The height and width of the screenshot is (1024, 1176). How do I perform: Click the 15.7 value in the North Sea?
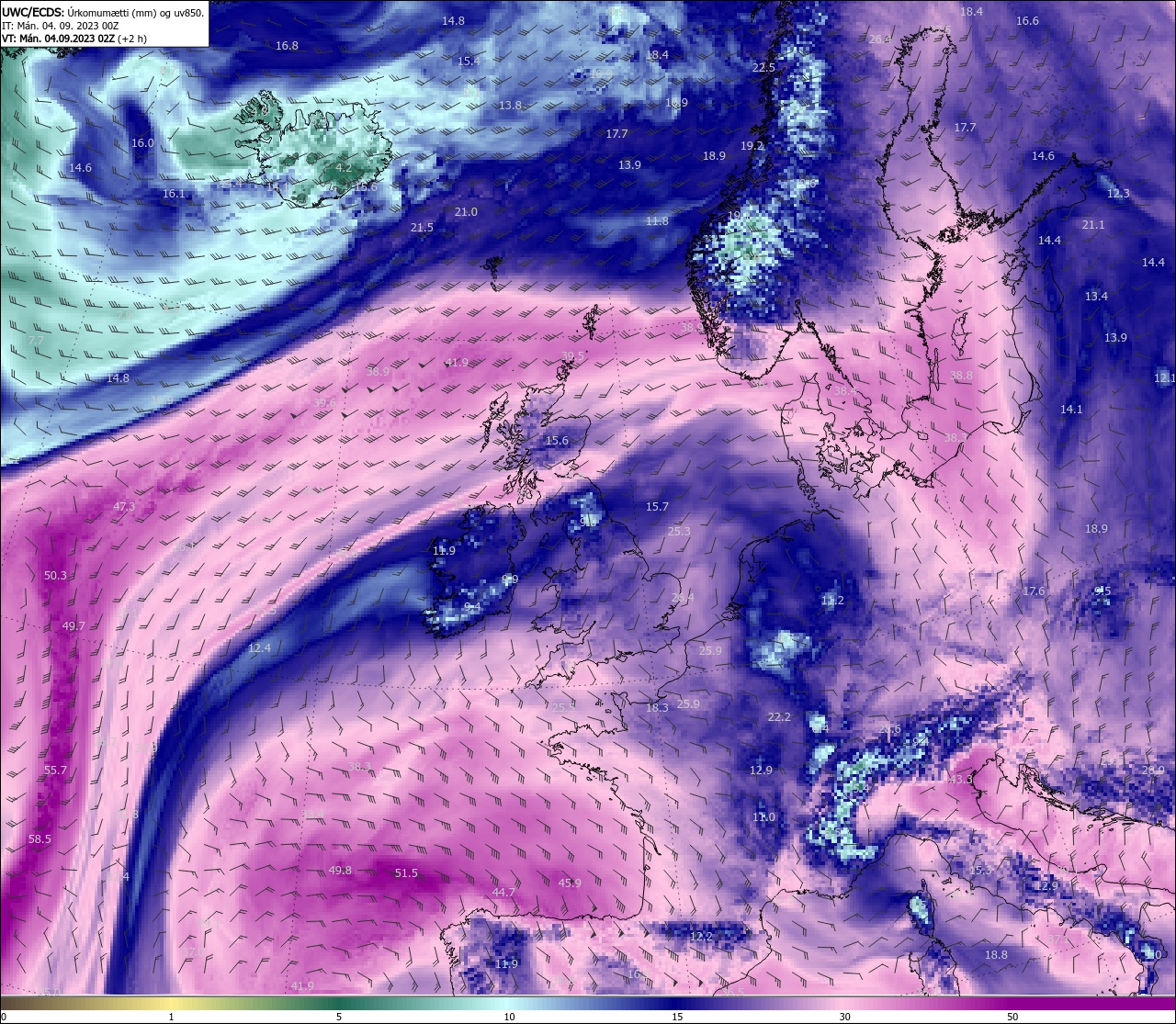tap(657, 506)
